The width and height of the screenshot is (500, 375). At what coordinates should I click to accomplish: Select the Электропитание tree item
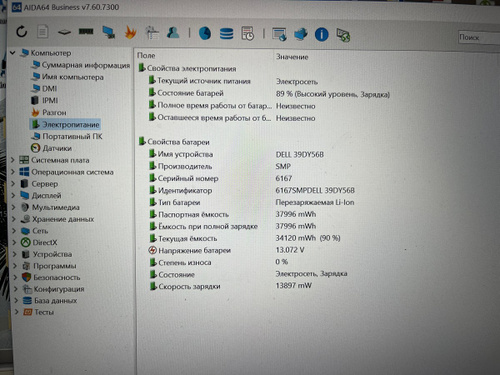click(x=71, y=125)
